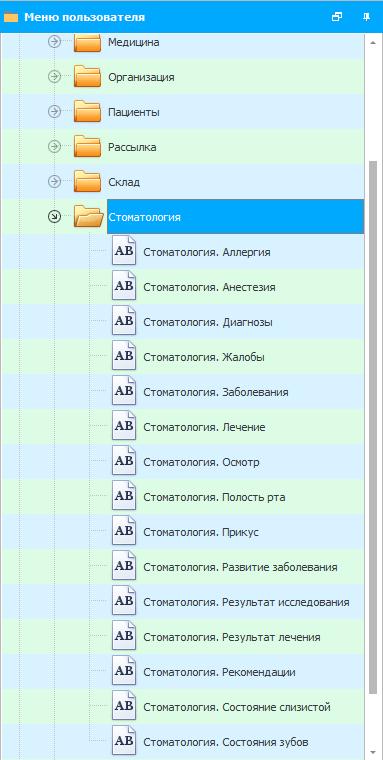
Task: Expand the Медицина tree node
Action: point(54,42)
